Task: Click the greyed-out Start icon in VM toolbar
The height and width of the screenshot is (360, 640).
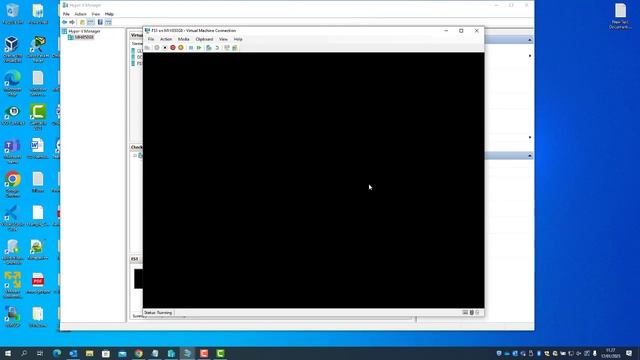Action: click(157, 48)
